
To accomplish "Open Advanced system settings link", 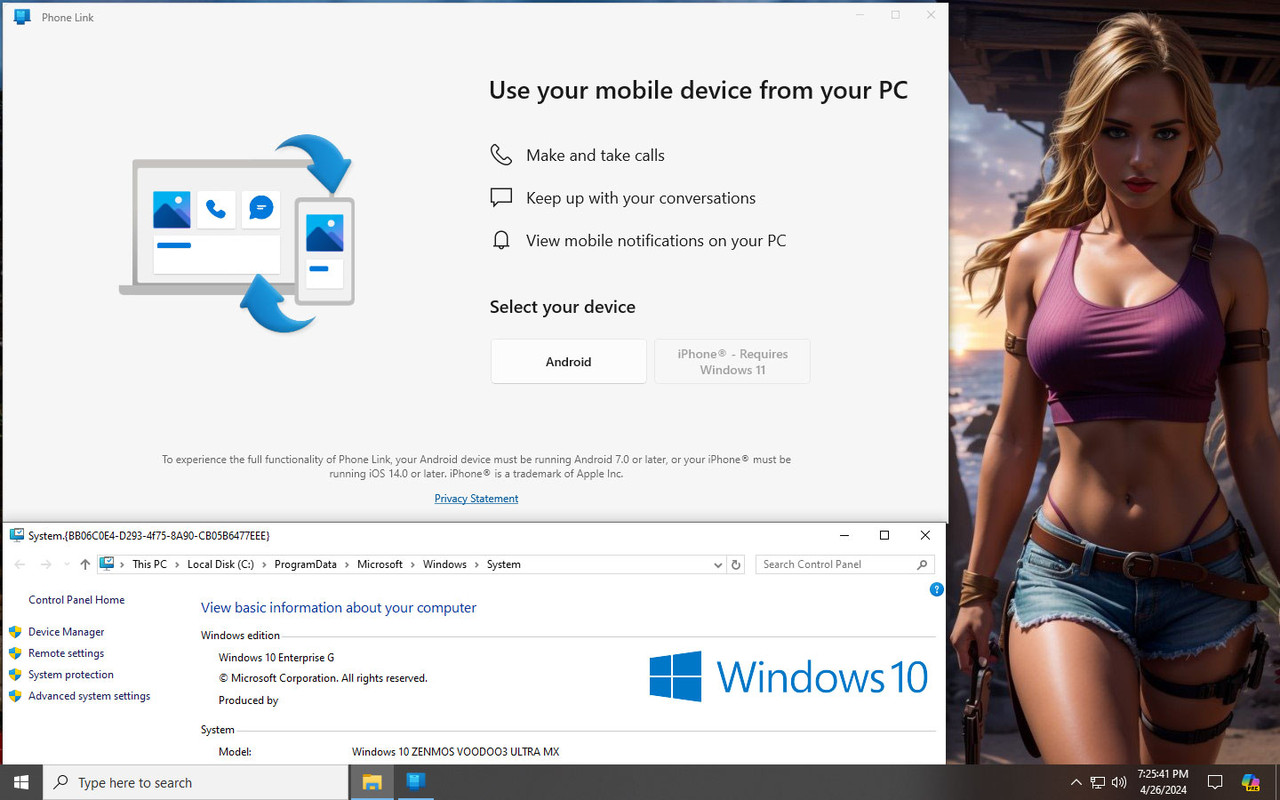I will 89,696.
